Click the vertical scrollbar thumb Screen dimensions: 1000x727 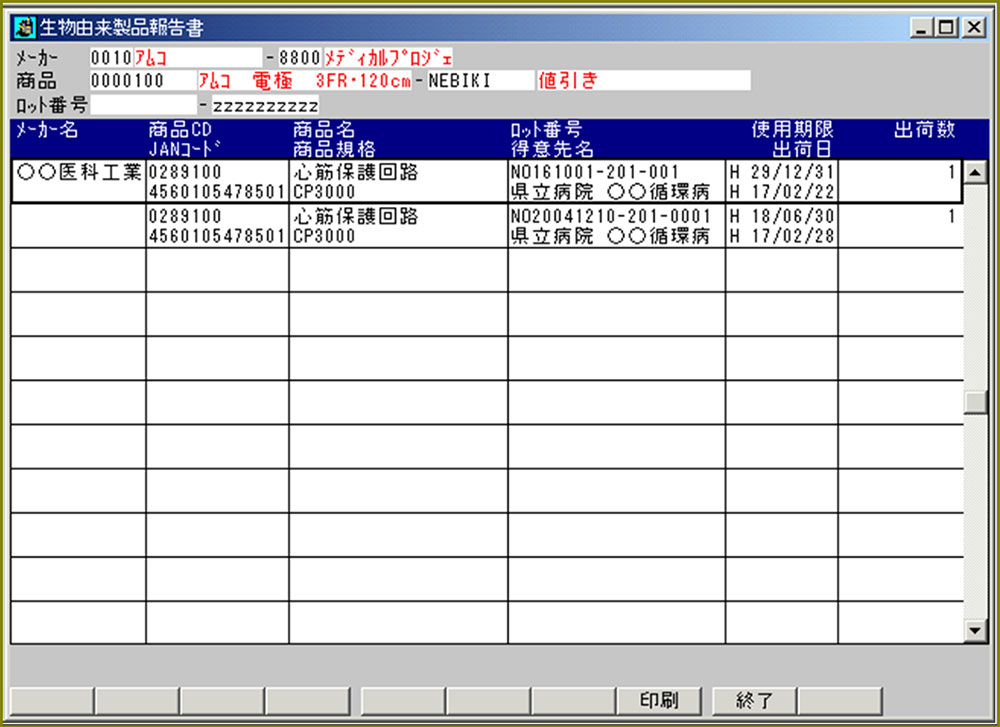coord(974,402)
